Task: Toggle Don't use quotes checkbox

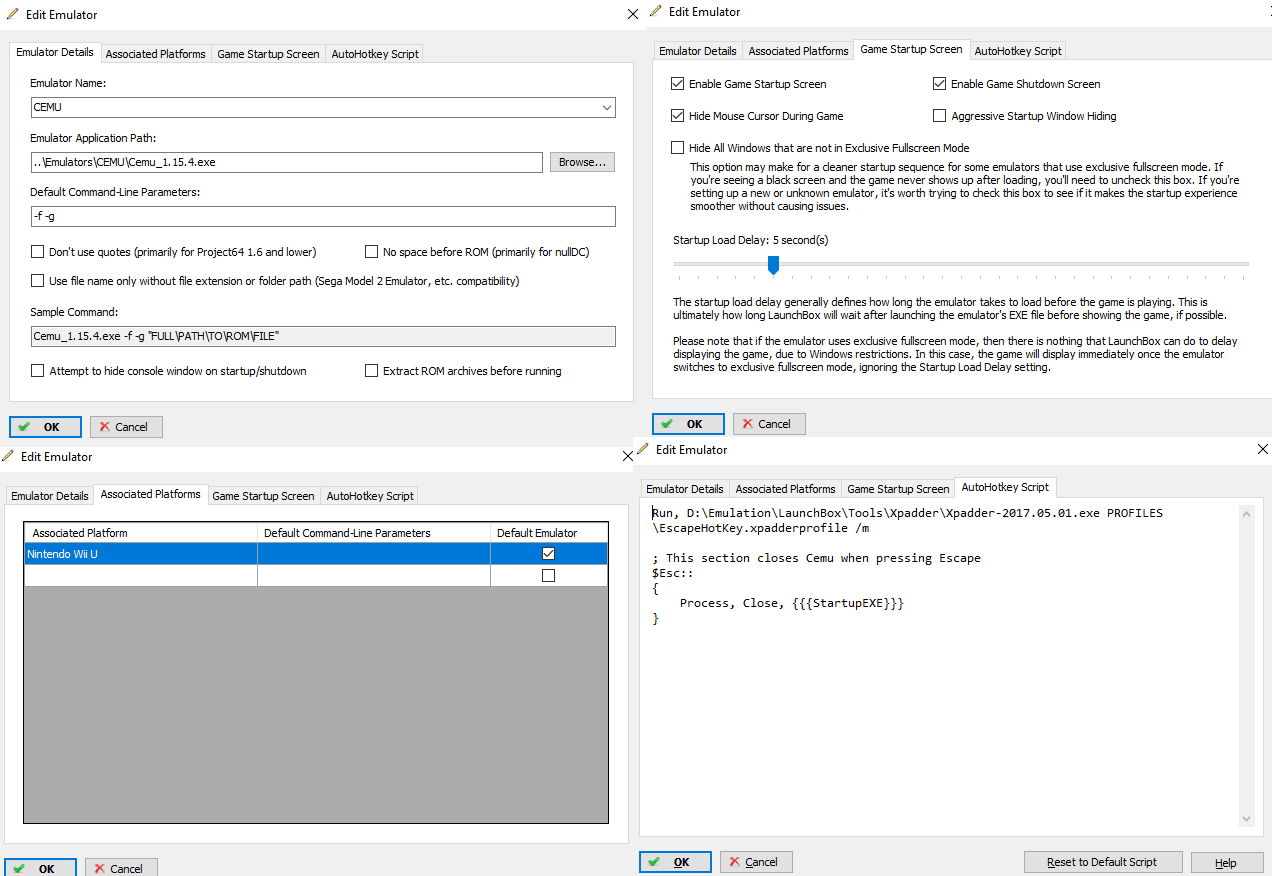Action: coord(38,252)
